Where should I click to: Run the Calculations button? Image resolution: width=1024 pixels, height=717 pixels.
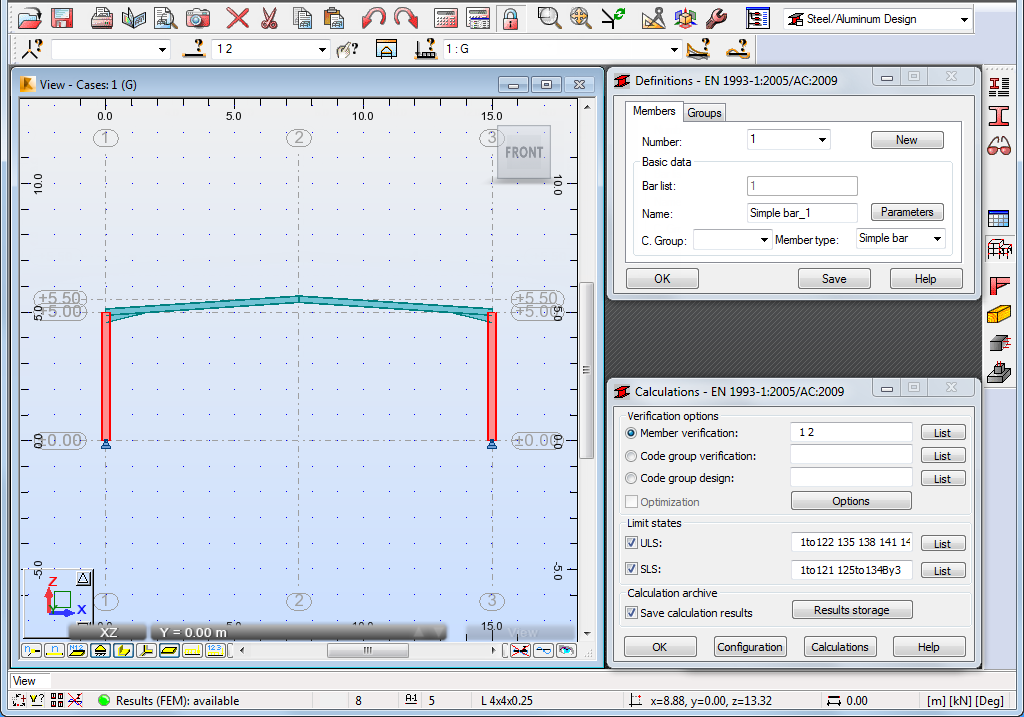[x=840, y=647]
